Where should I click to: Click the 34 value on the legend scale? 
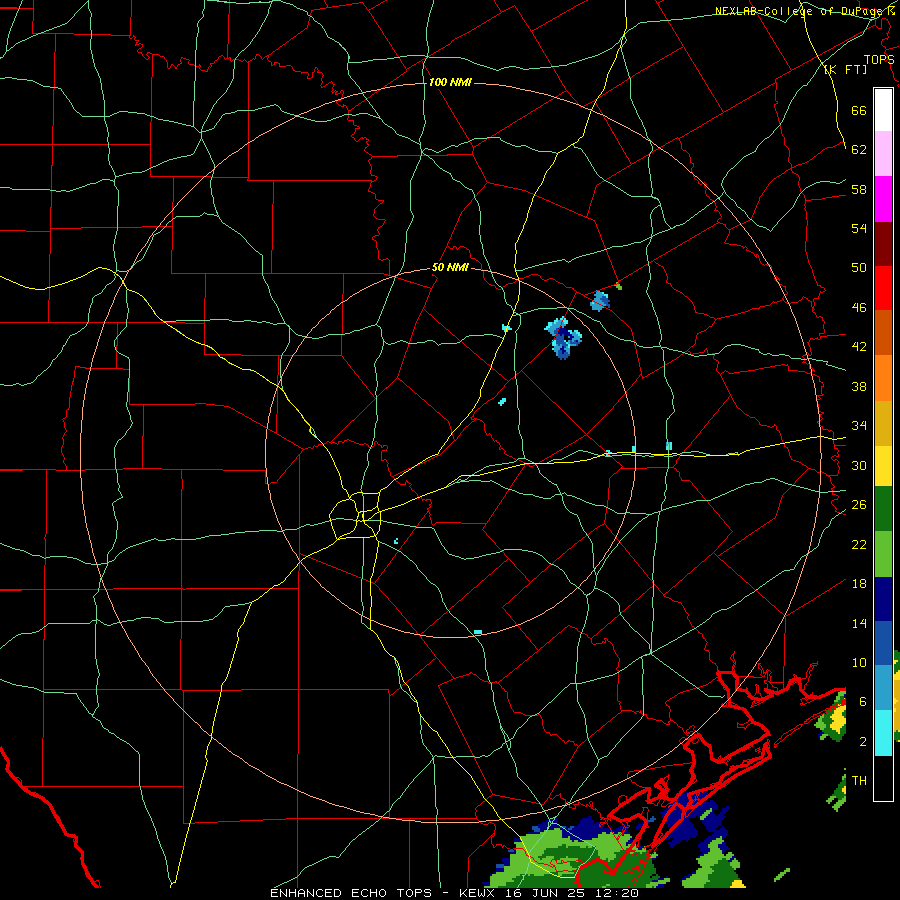(x=859, y=426)
